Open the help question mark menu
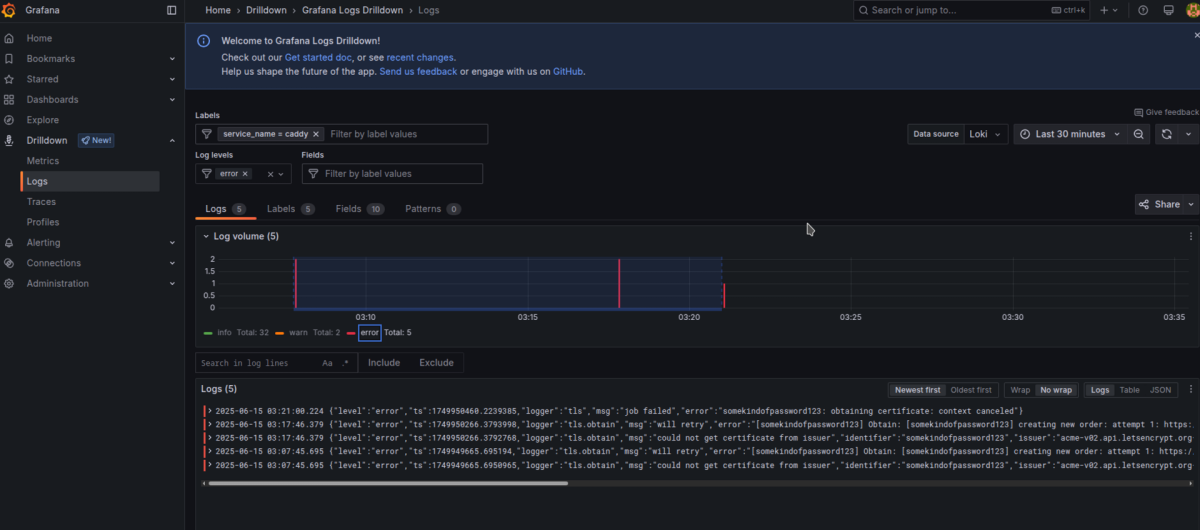This screenshot has width=1200, height=530. pyautogui.click(x=1143, y=10)
